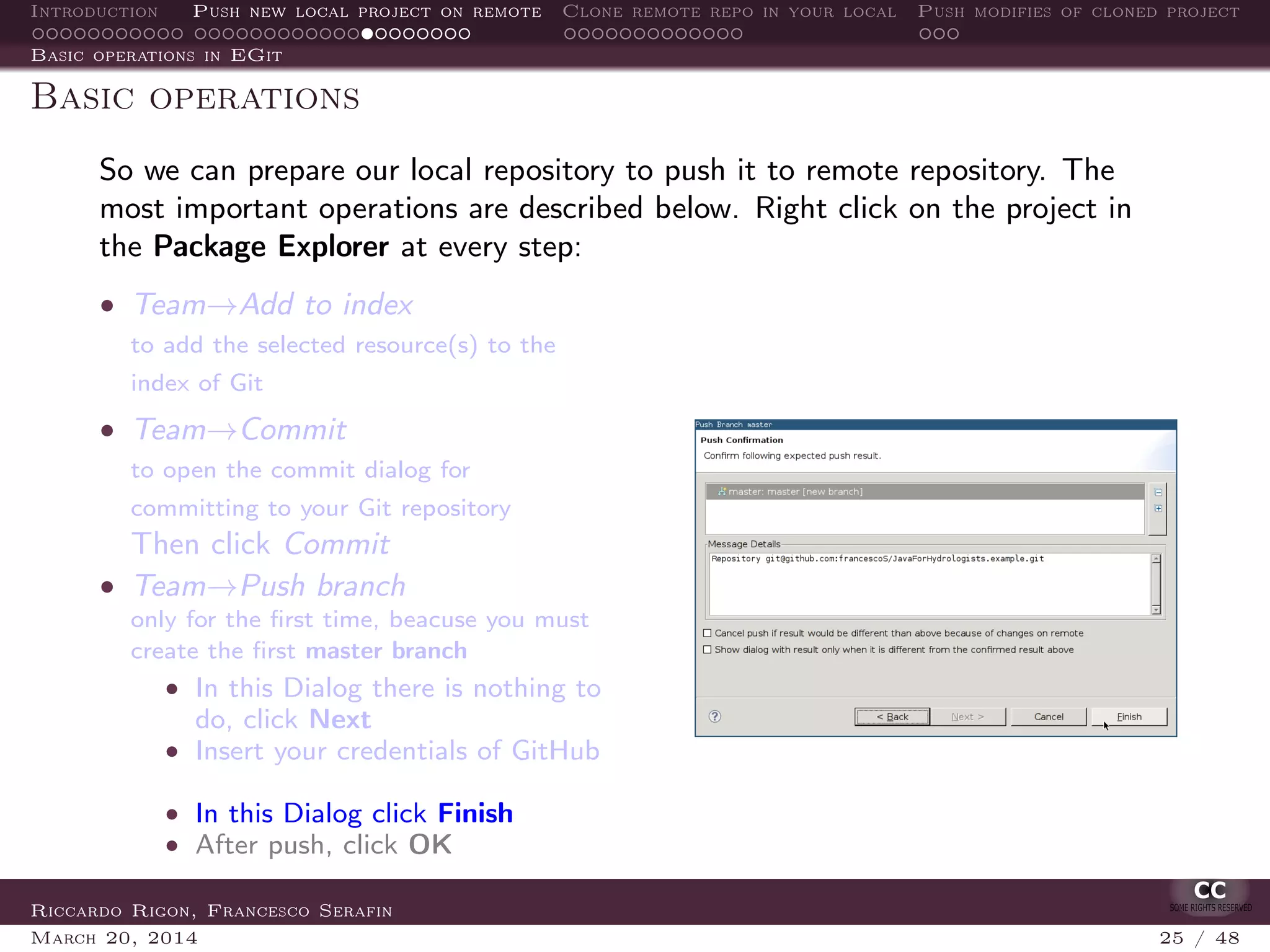Viewport: 1270px width, 952px height.
Task: Click 'Insert your credentials of GitHub' bullet
Action: coord(397,751)
